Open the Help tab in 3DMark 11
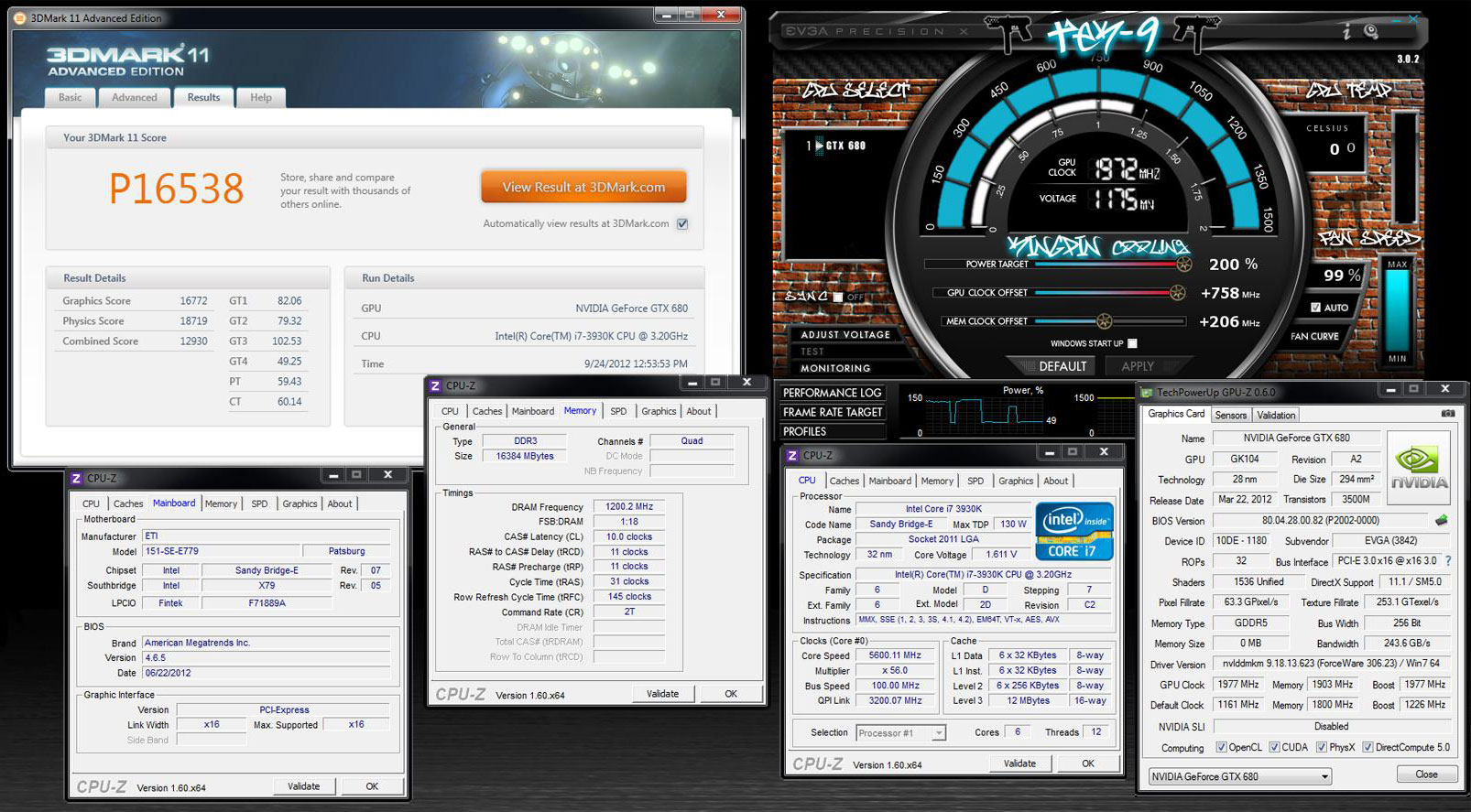1471x812 pixels. 261,98
